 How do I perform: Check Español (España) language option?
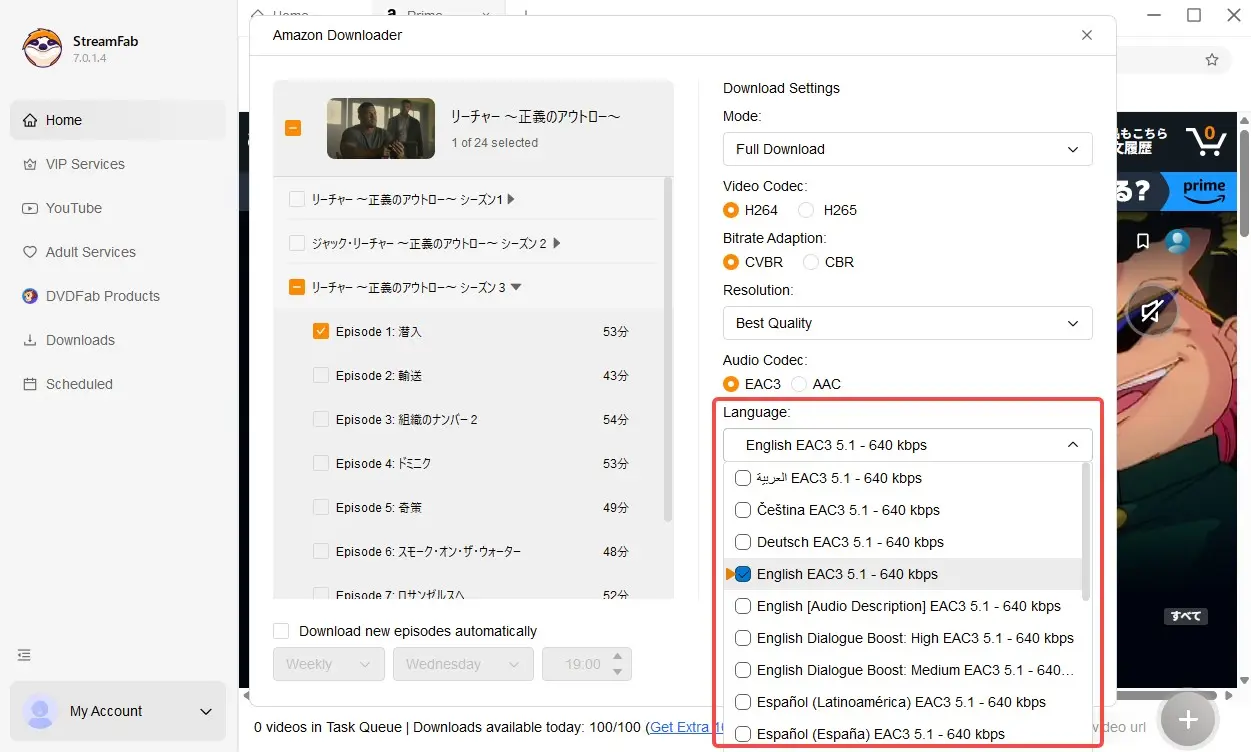pos(743,734)
